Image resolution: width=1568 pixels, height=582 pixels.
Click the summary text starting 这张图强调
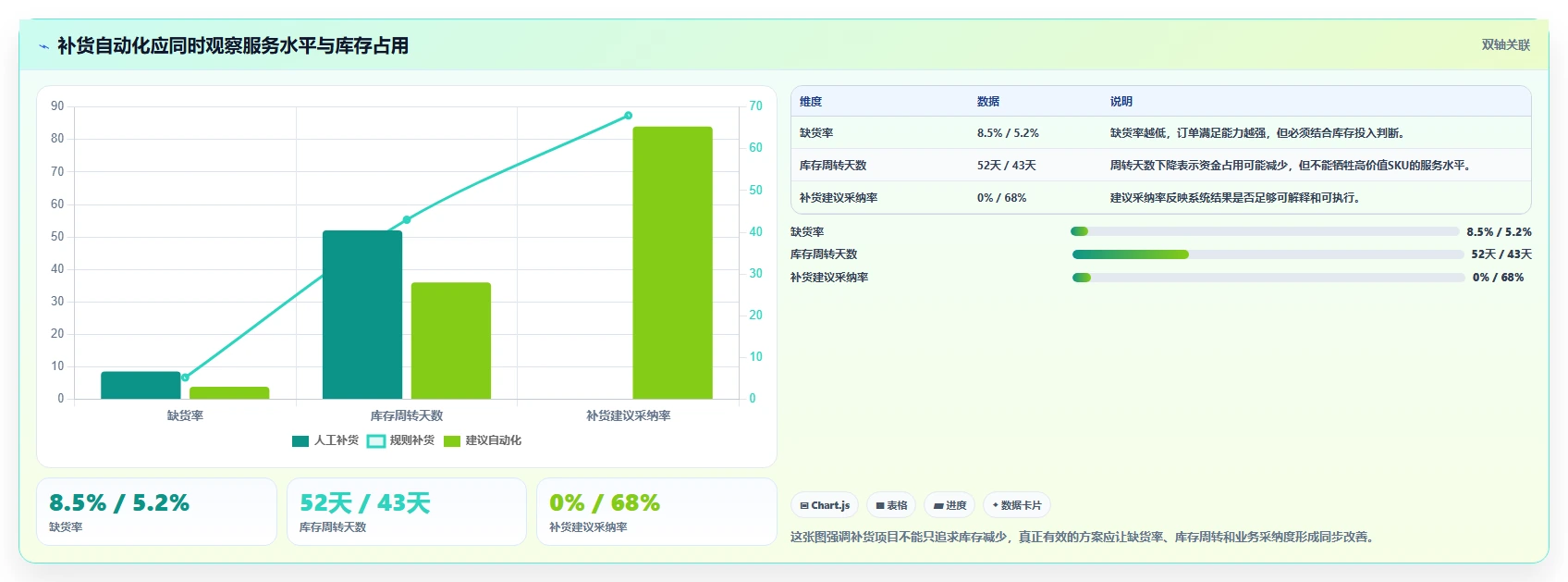pos(1082,537)
